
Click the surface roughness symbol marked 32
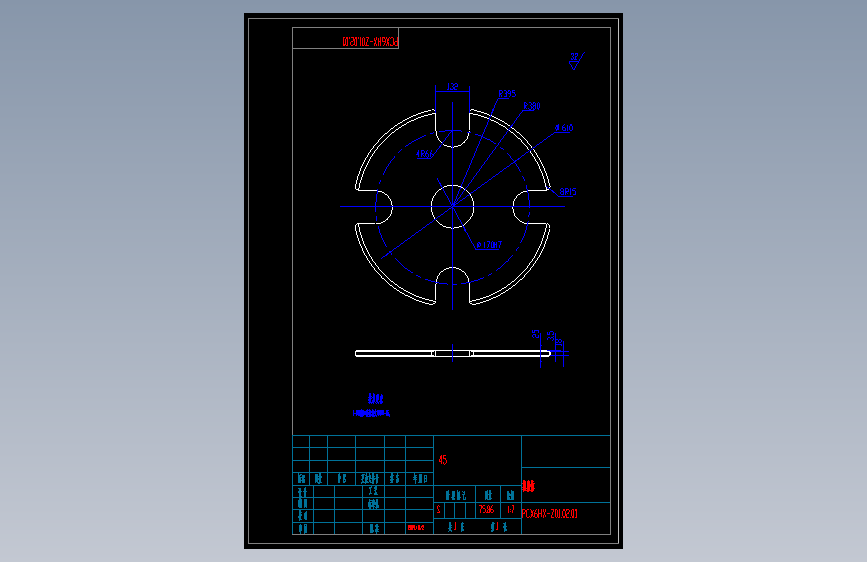point(576,60)
